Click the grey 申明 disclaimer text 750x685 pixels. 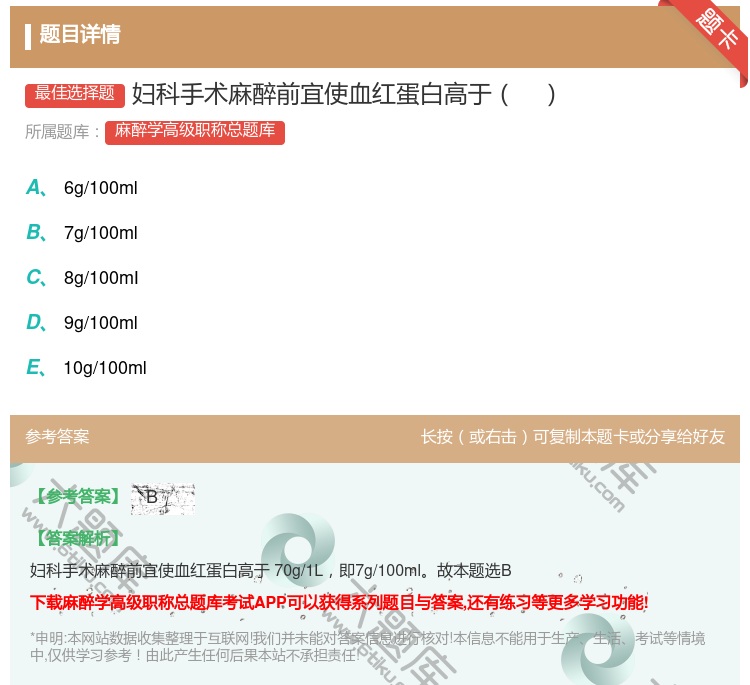[367, 646]
